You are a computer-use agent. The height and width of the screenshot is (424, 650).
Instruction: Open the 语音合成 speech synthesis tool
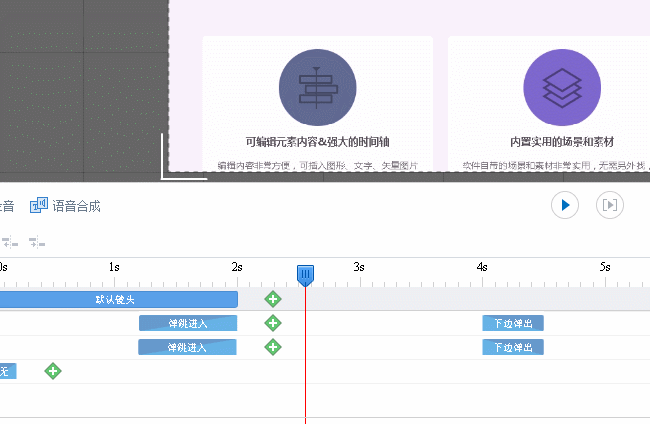[x=65, y=206]
